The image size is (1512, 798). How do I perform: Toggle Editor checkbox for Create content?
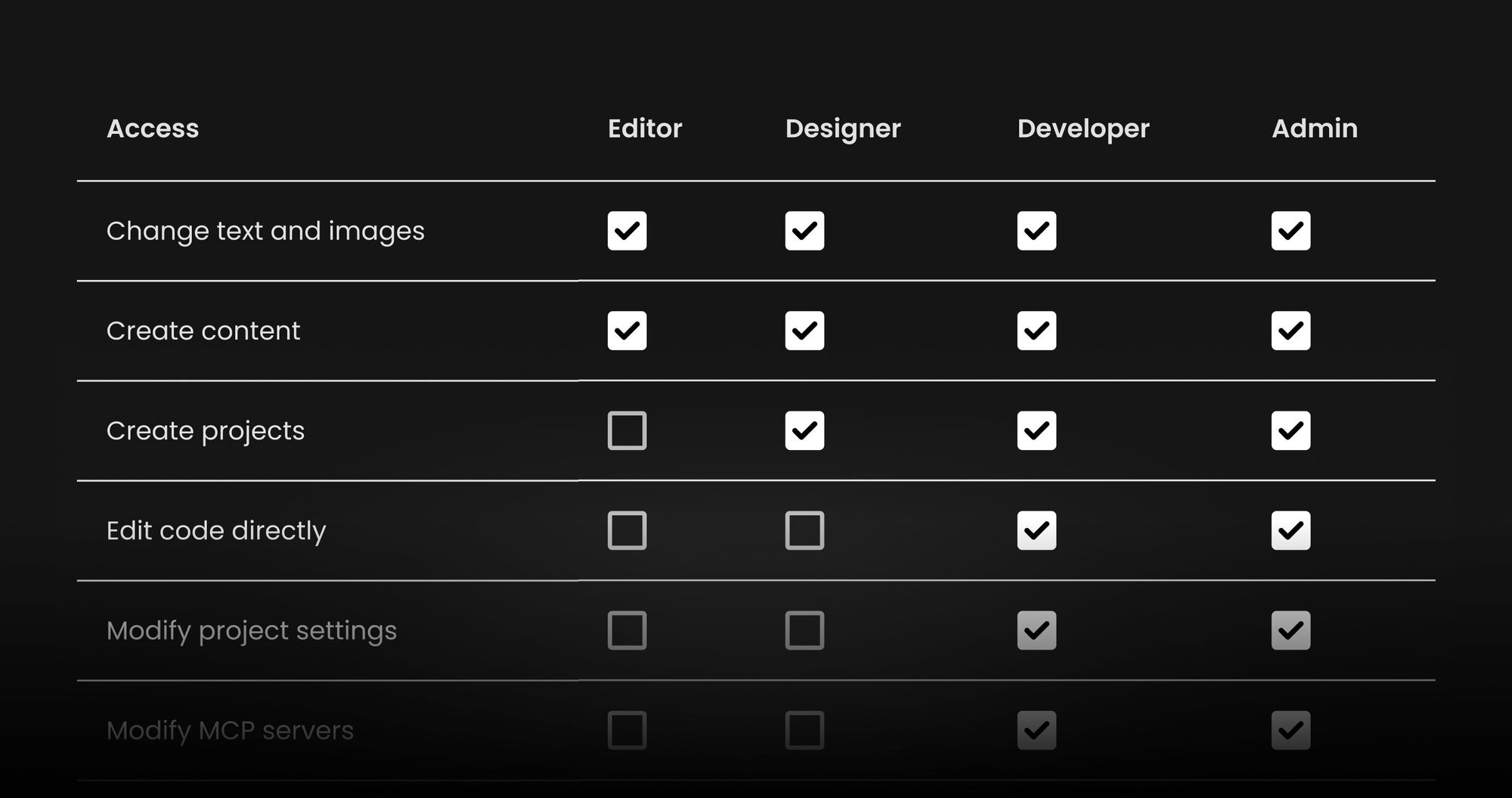(x=627, y=331)
